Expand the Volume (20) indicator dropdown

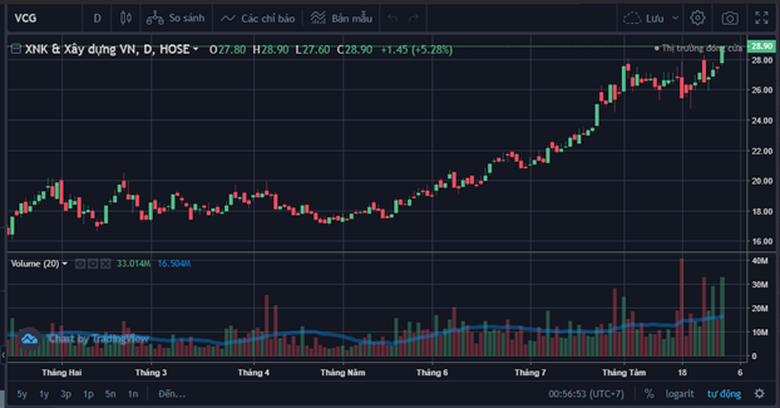[x=65, y=264]
